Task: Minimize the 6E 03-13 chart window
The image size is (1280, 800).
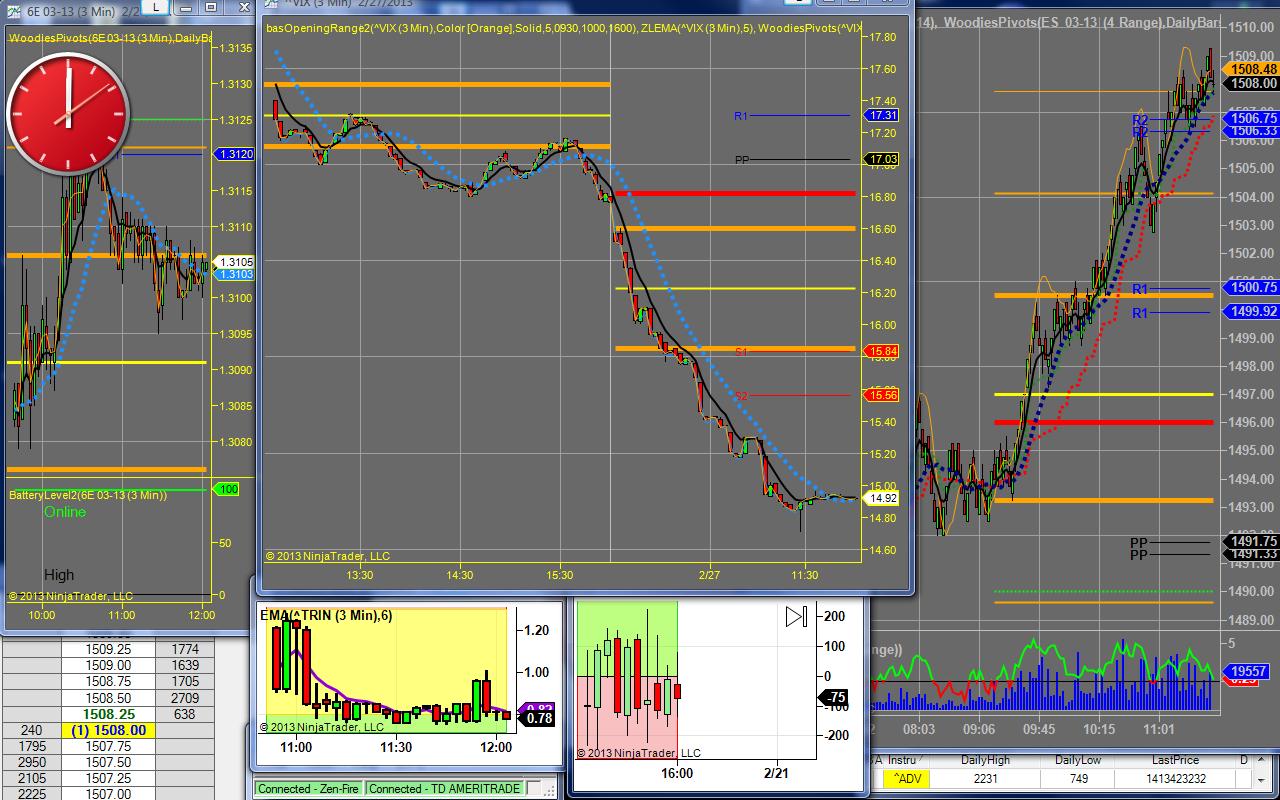Action: [x=185, y=8]
